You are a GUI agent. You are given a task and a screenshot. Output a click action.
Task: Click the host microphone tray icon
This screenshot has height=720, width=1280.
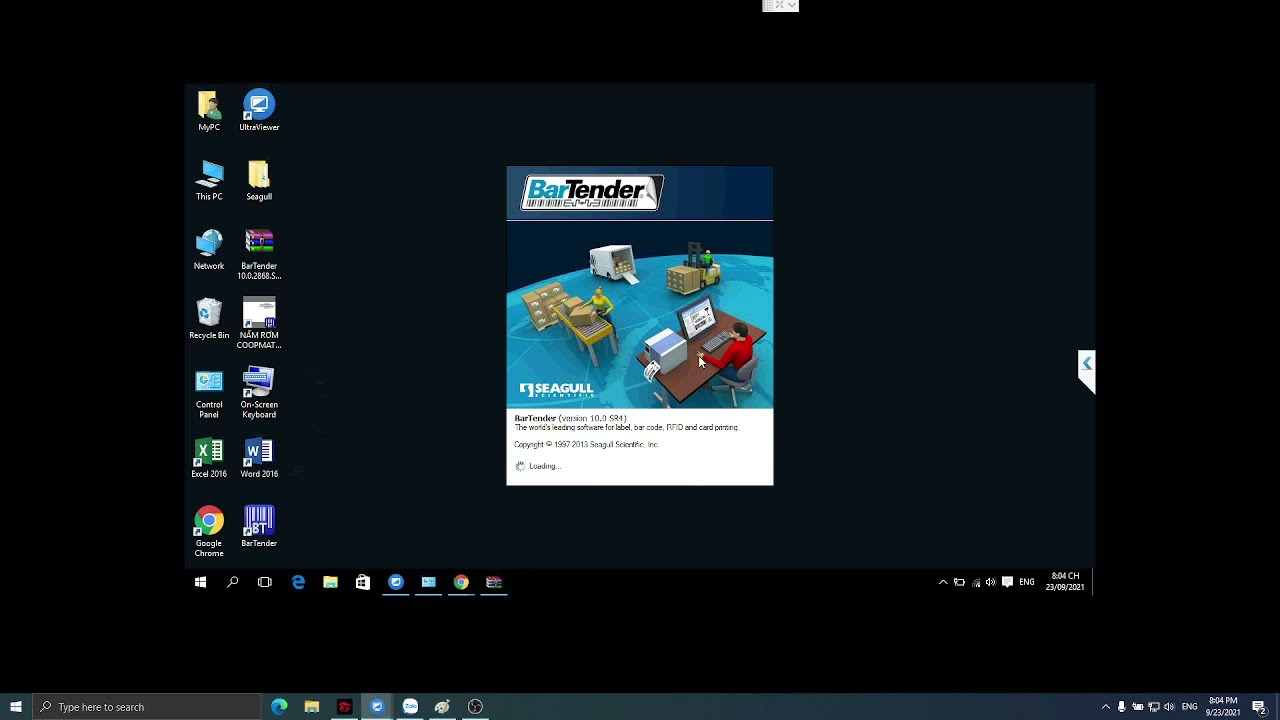coord(1121,707)
